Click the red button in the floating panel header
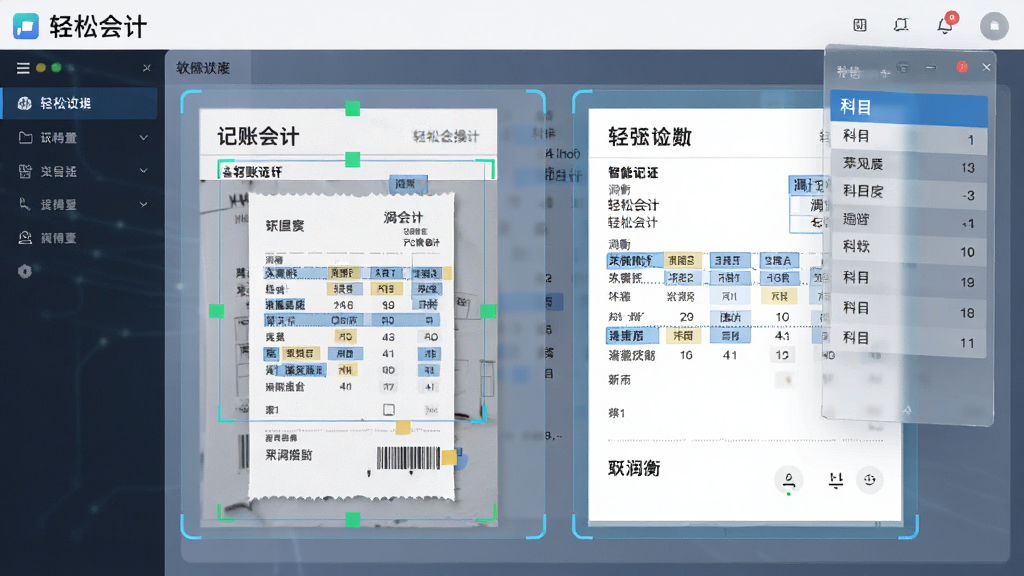This screenshot has height=576, width=1024. click(962, 67)
